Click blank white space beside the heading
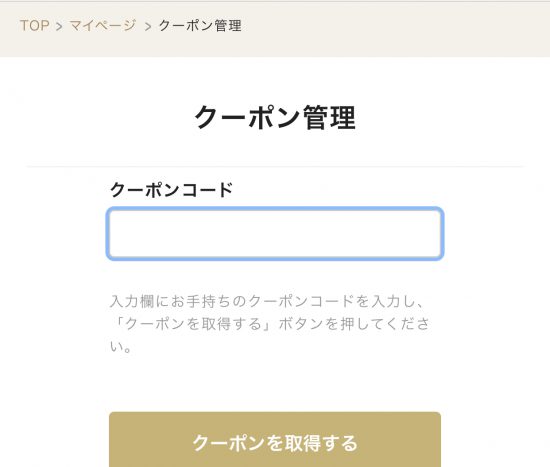550x467 pixels. click(449, 117)
